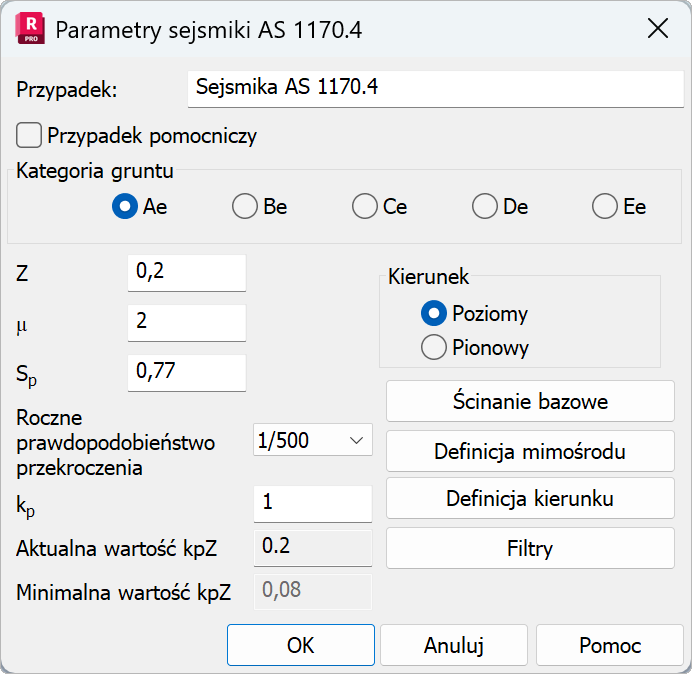Open Definicja mimośrodu settings
Screen dimensions: 692x674
point(530,451)
